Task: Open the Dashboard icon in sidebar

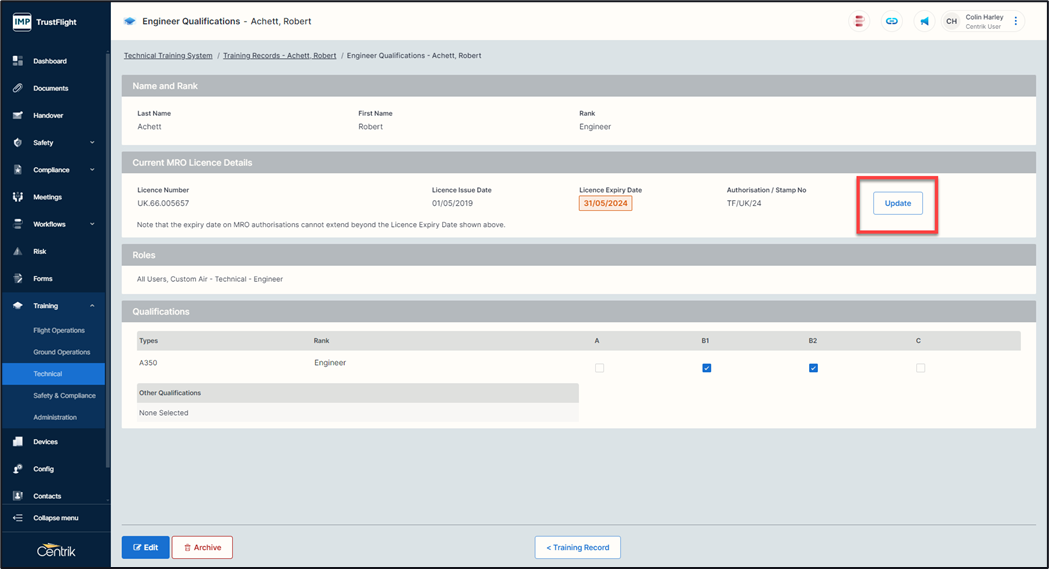Action: (18, 61)
